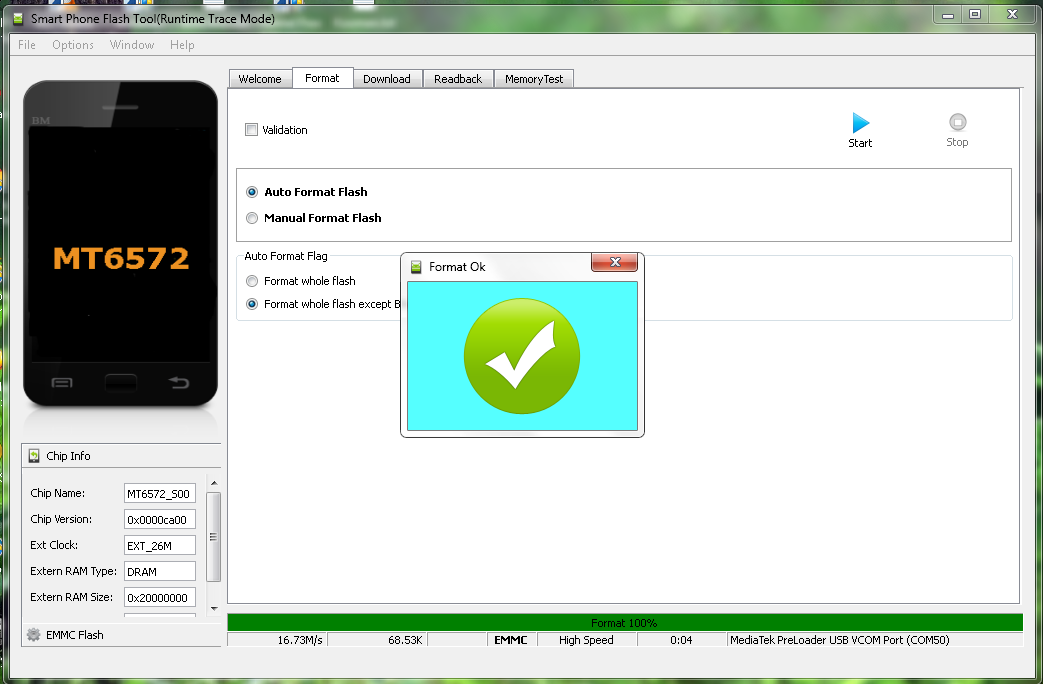Maximize the Flash Tool window

tap(975, 14)
